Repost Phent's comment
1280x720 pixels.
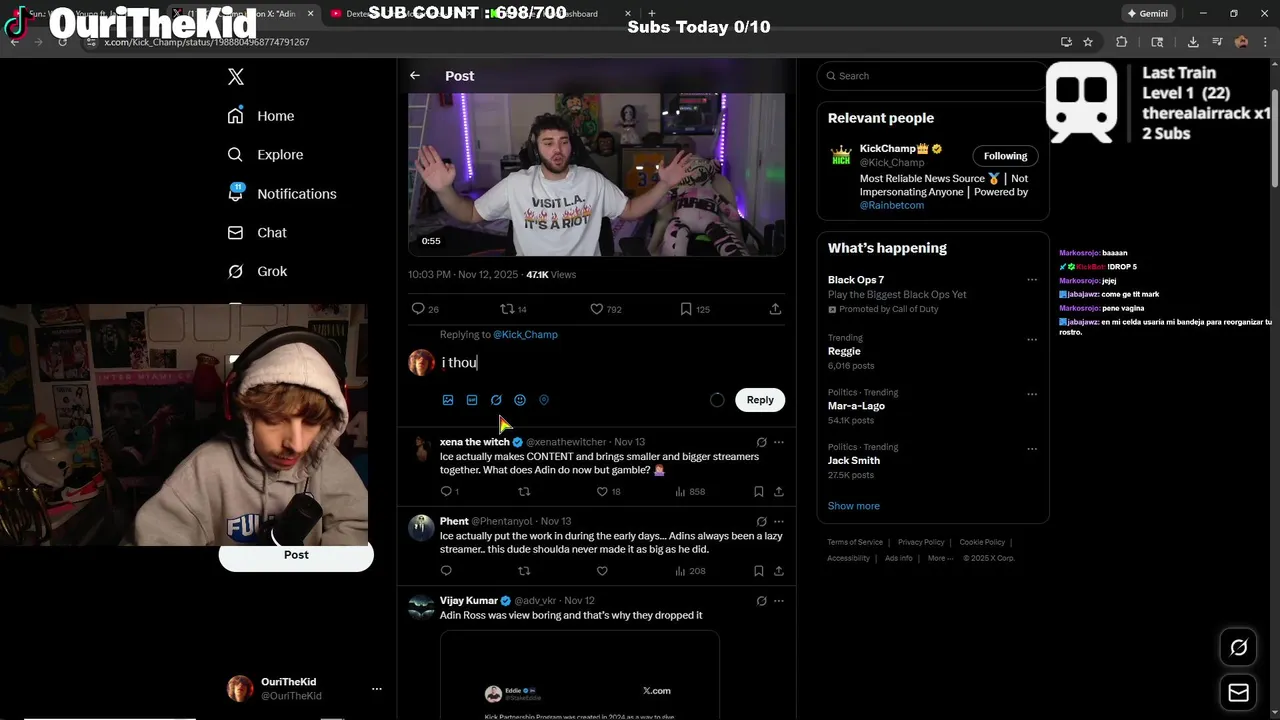(x=523, y=571)
